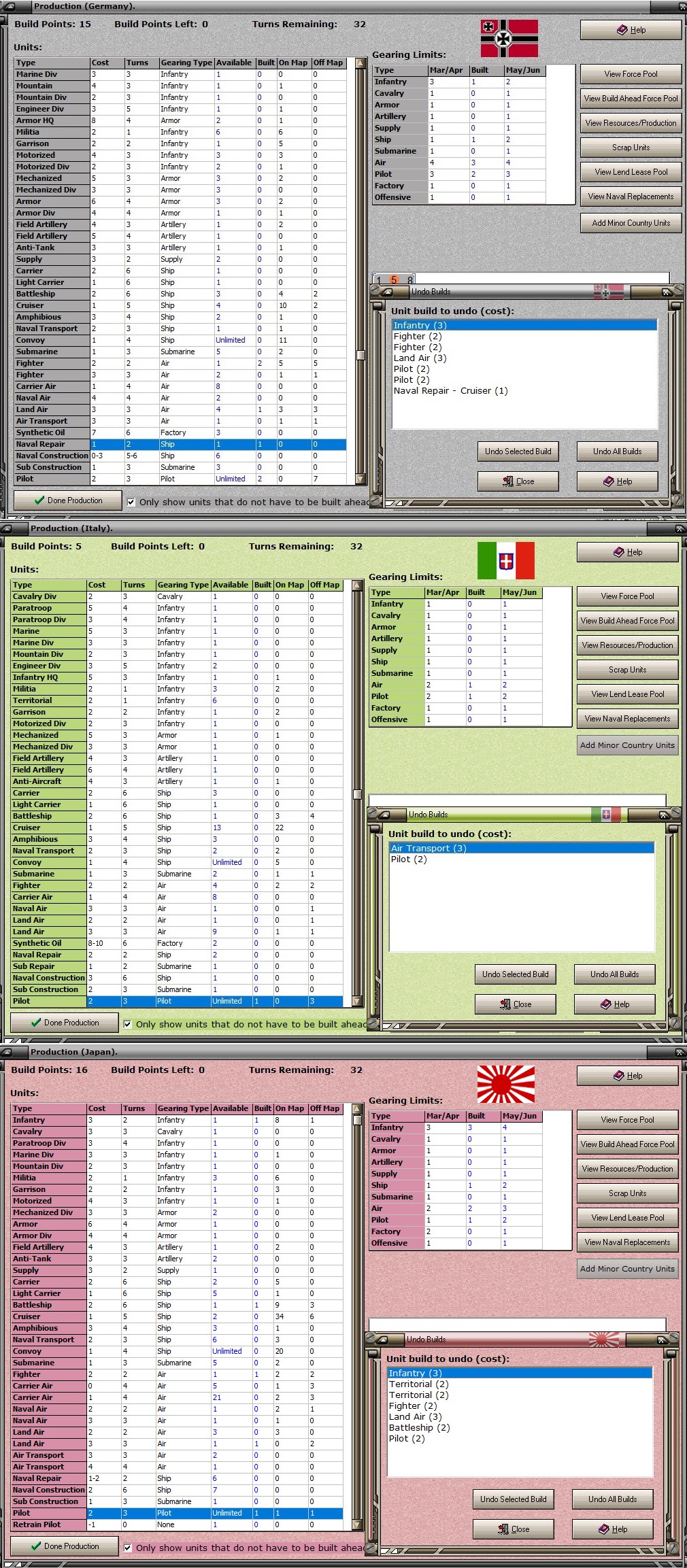Viewport: 687px width, 1568px height.
Task: Confirm Done Production for Germany
Action: (x=67, y=500)
